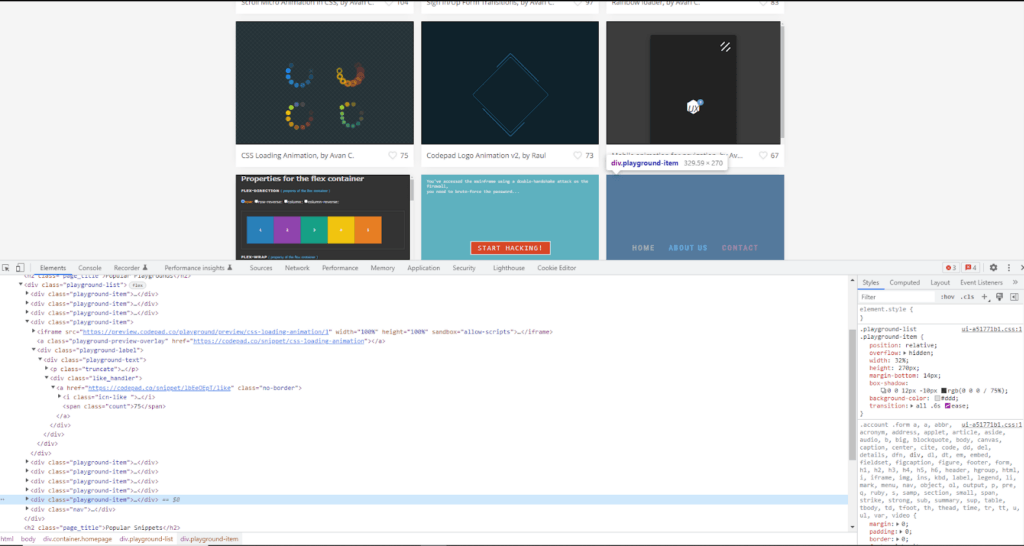This screenshot has height=546, width=1024.
Task: Toggle the device toolbar icon
Action: point(20,268)
